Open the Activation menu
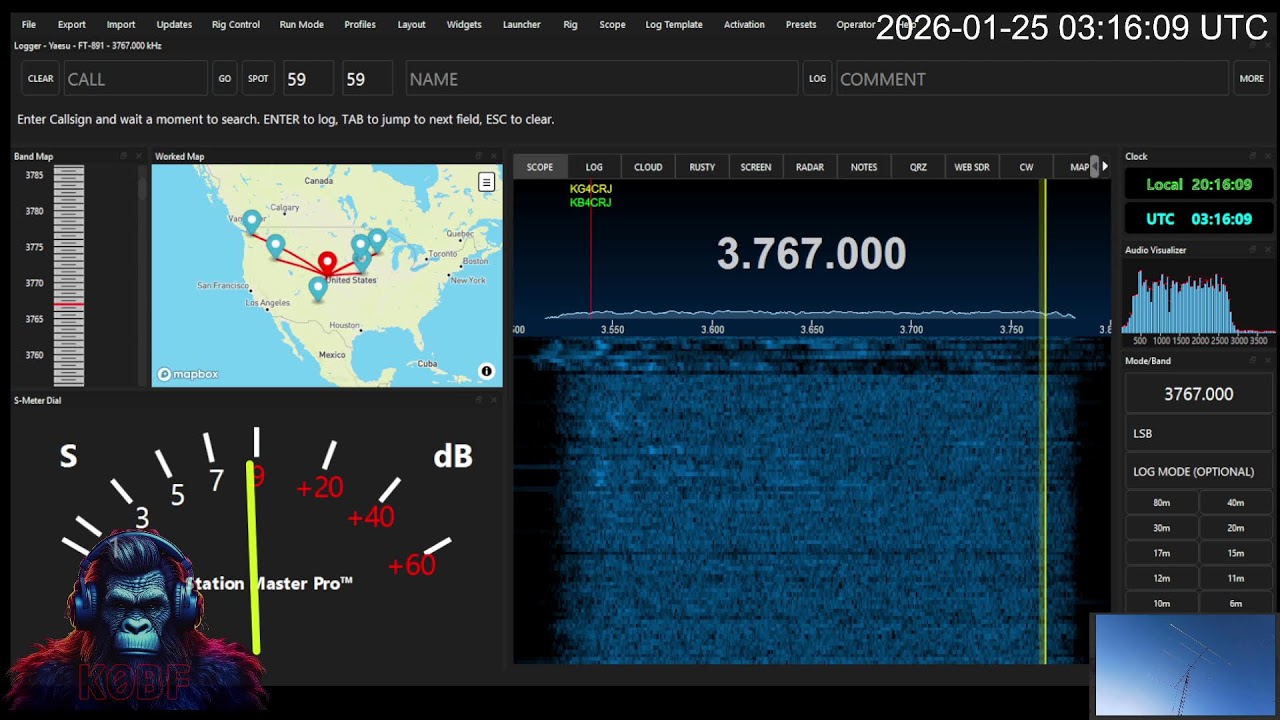Image resolution: width=1280 pixels, height=720 pixels. [744, 25]
